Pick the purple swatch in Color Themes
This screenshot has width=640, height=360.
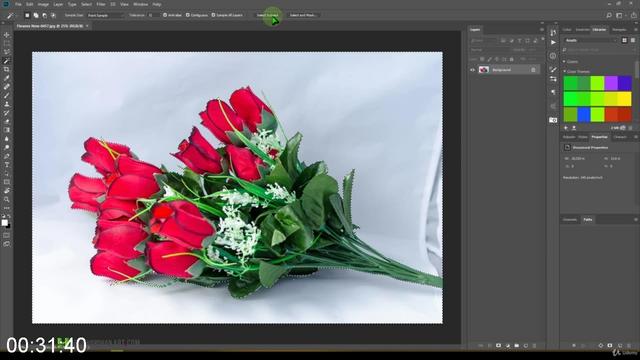click(611, 83)
